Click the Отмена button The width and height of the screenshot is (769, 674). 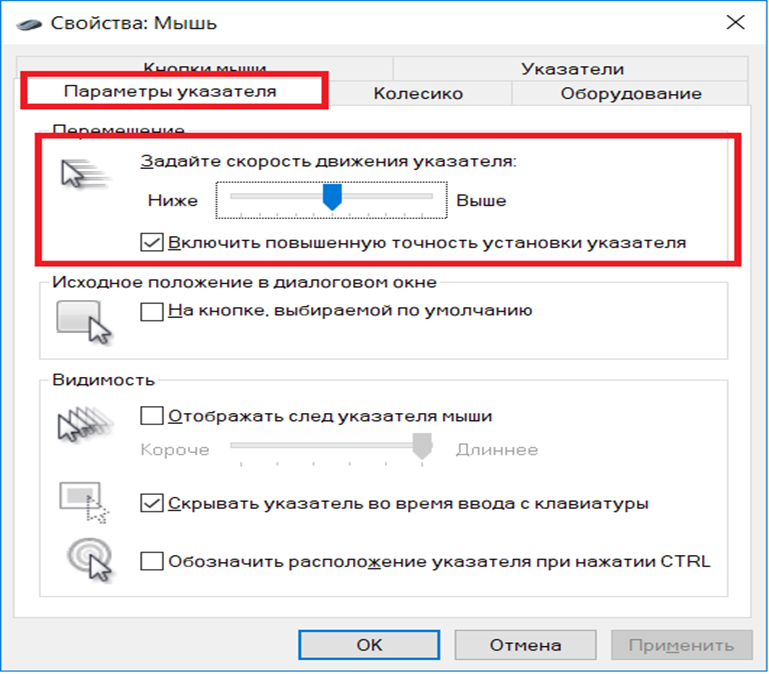pyautogui.click(x=525, y=645)
